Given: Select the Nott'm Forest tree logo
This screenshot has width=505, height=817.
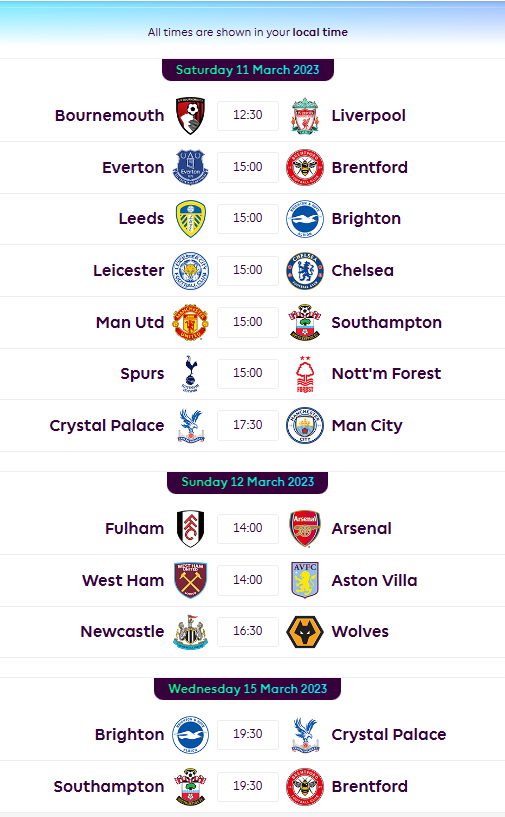Looking at the screenshot, I should 305,374.
